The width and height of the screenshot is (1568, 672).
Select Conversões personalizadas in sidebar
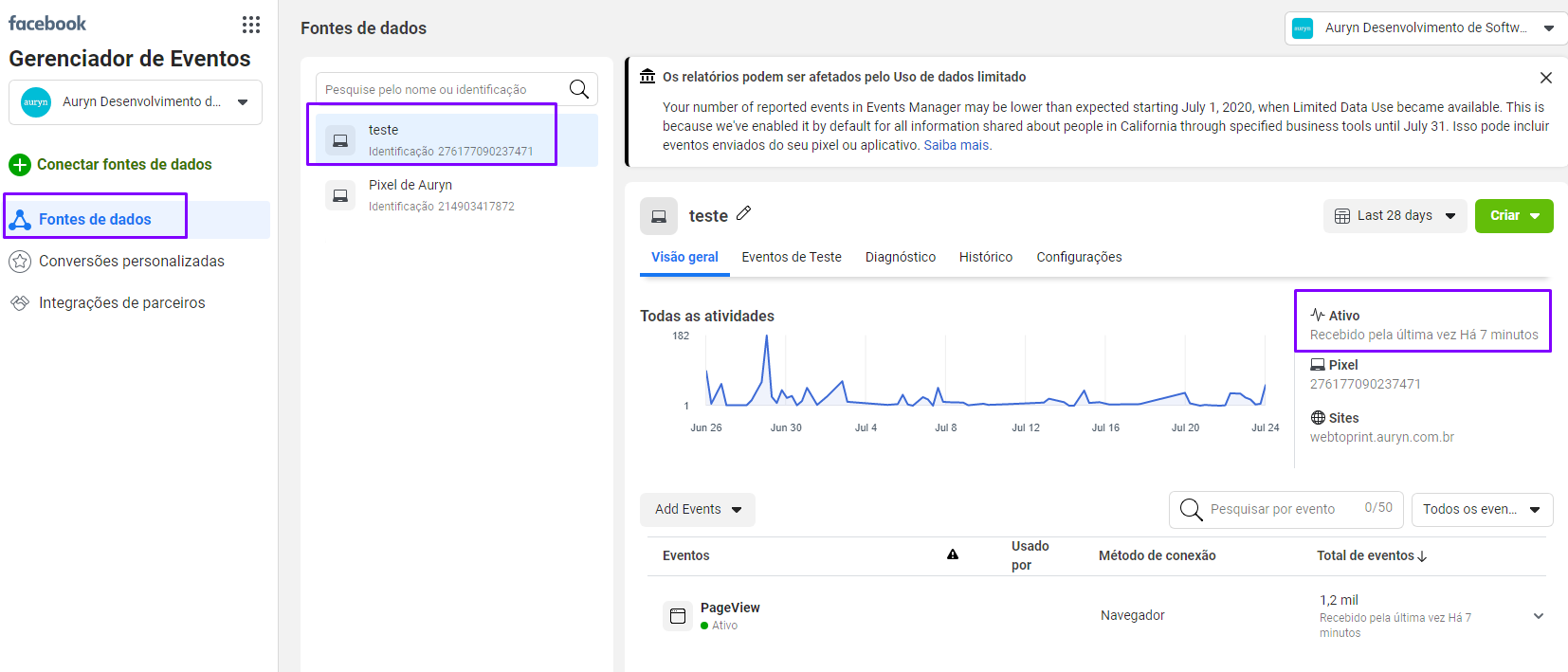[x=132, y=262]
